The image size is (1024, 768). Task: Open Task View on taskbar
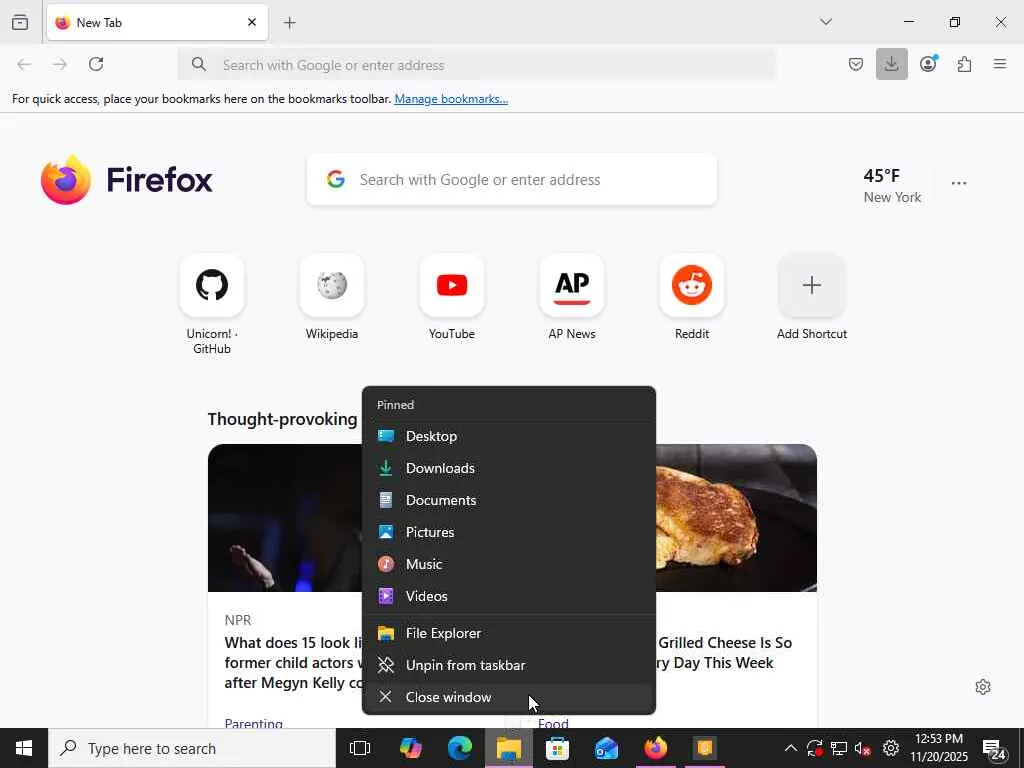360,748
